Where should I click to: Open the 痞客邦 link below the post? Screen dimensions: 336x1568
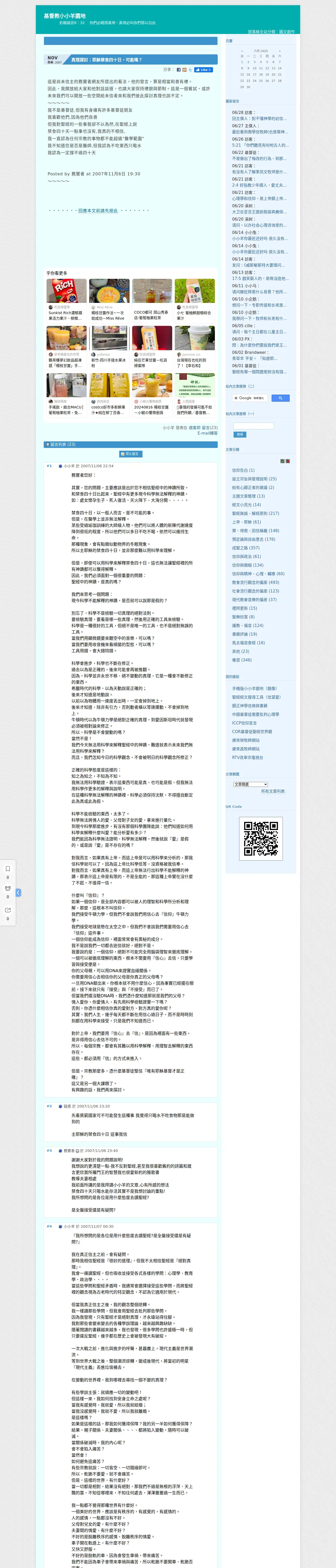194,428
